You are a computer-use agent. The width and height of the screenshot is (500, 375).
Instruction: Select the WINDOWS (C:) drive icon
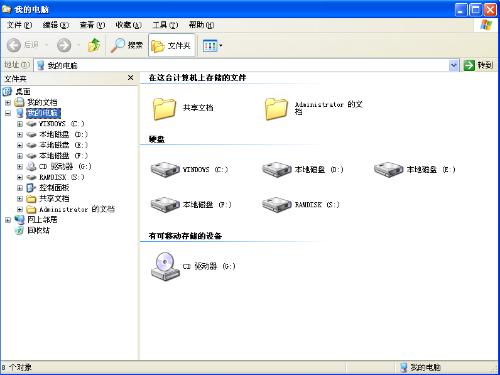tap(165, 169)
